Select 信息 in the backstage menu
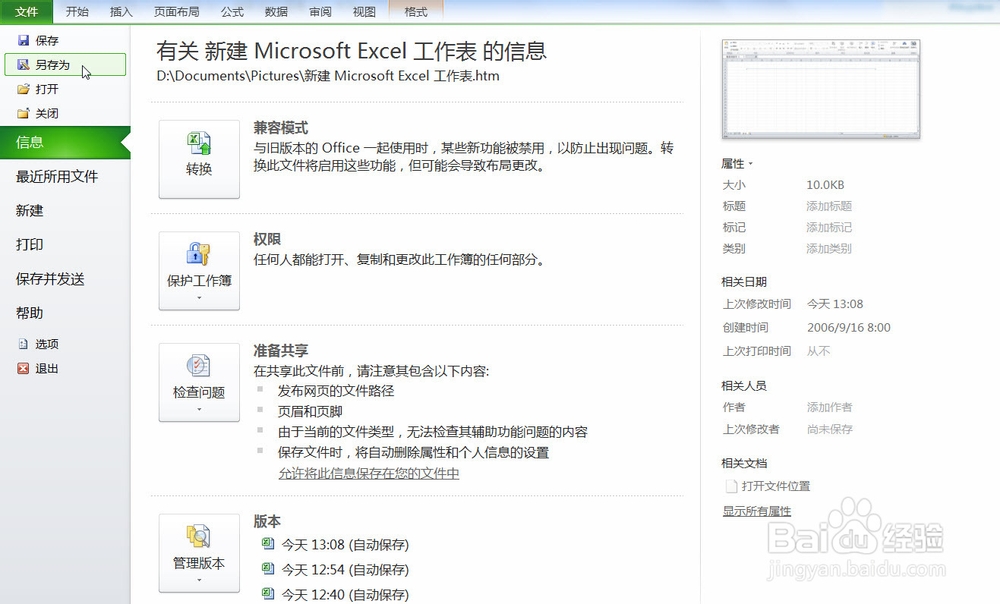Image resolution: width=1000 pixels, height=604 pixels. [65, 142]
